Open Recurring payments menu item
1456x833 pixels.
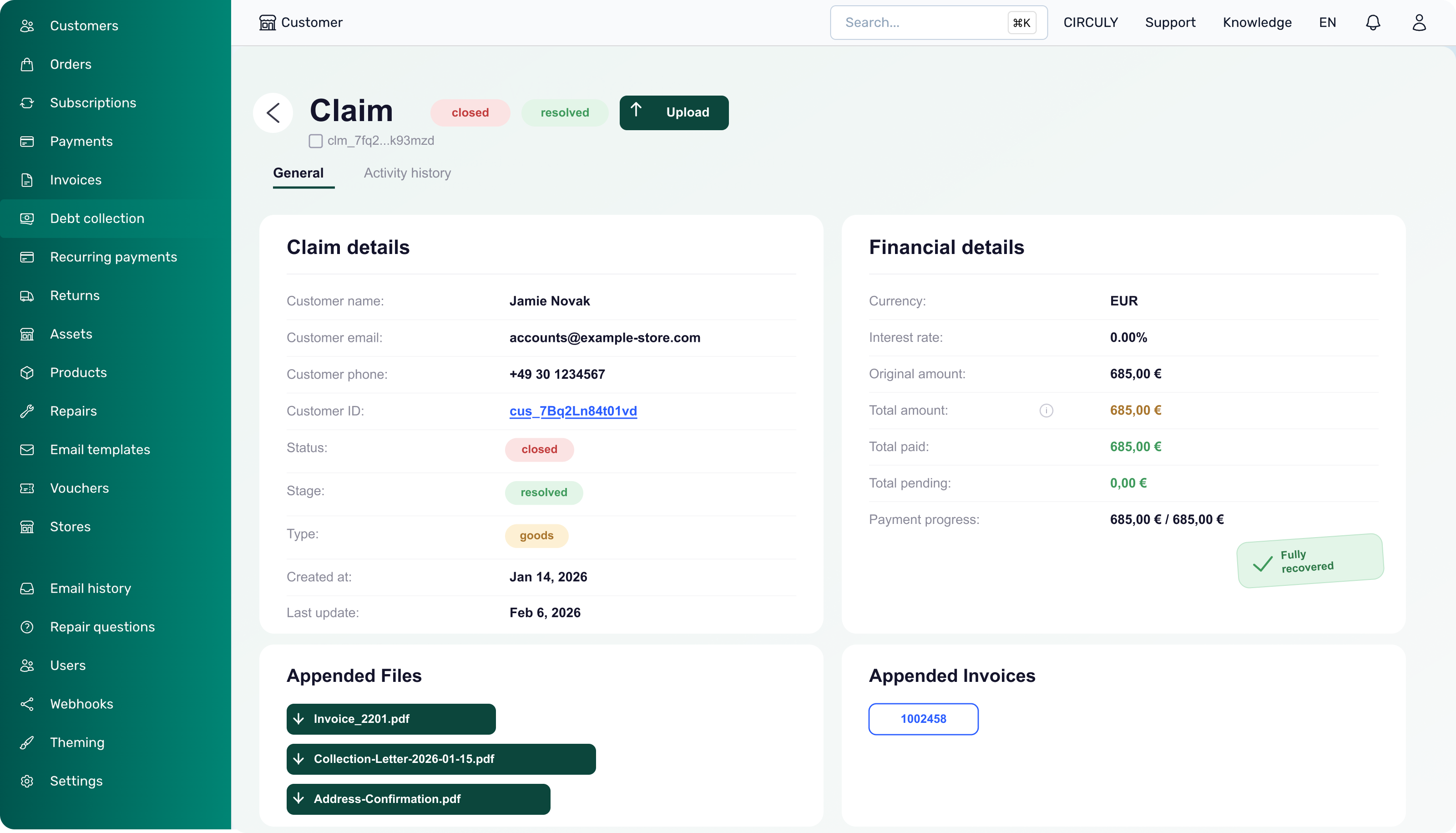pos(116,257)
